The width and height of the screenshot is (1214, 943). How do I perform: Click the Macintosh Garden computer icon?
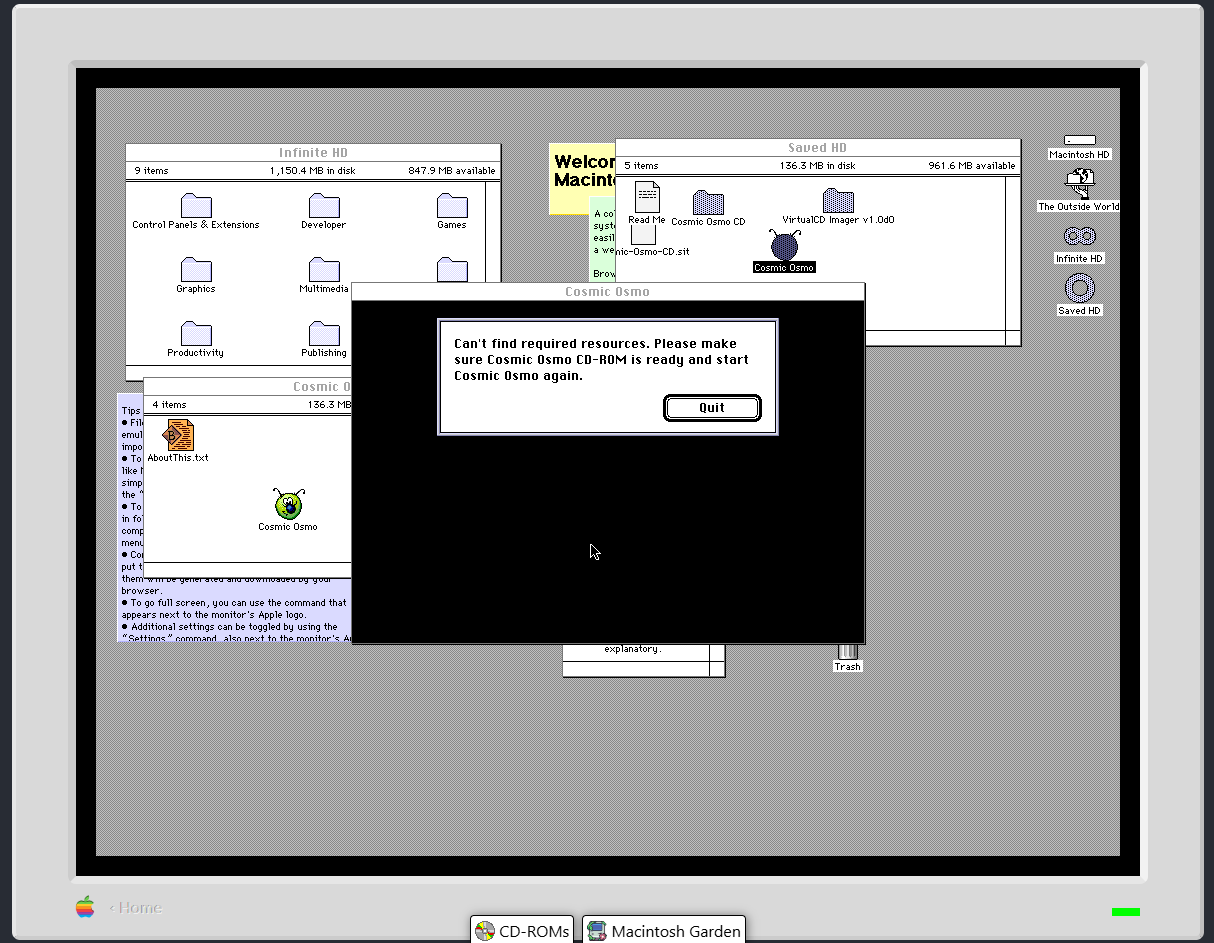(x=597, y=931)
